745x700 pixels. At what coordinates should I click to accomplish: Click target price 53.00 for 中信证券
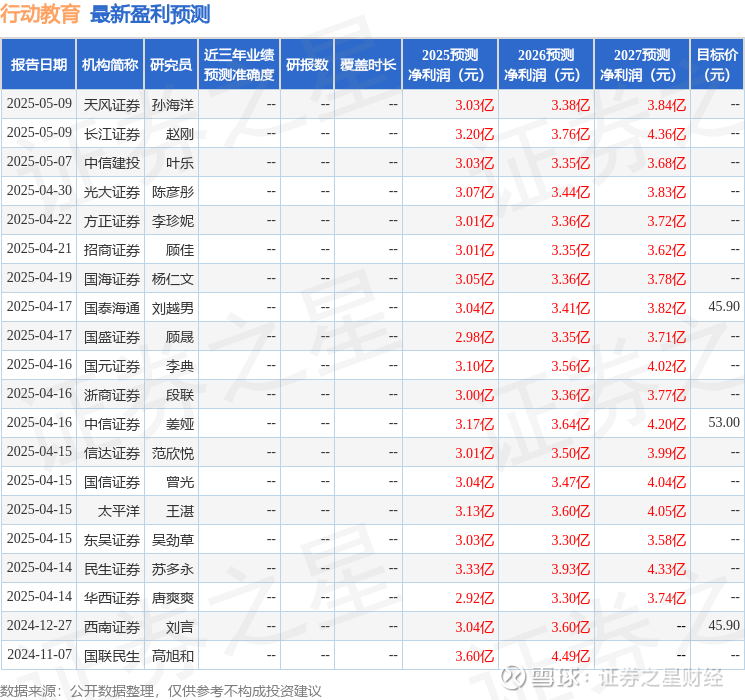pyautogui.click(x=724, y=422)
